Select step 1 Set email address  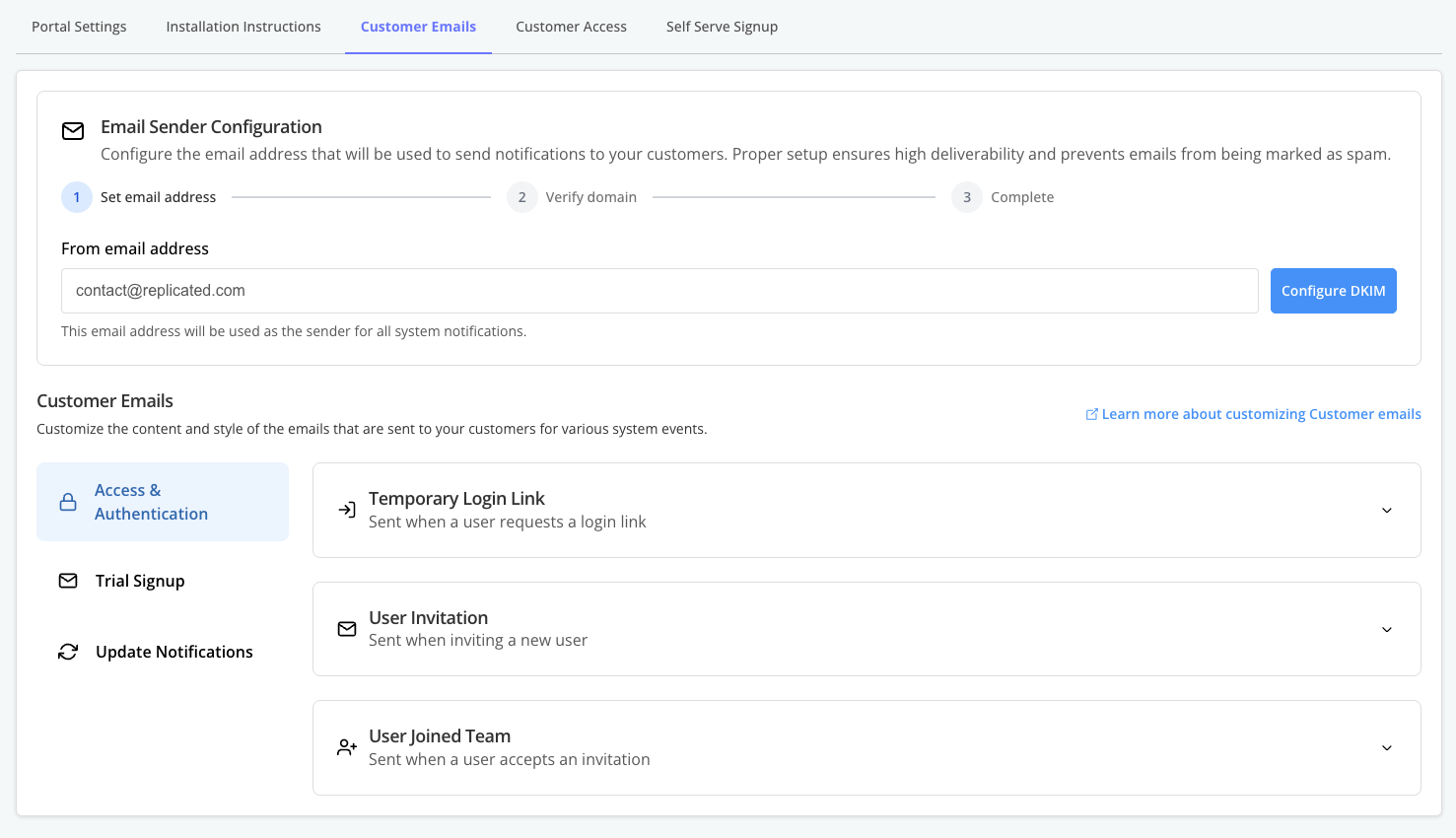77,197
